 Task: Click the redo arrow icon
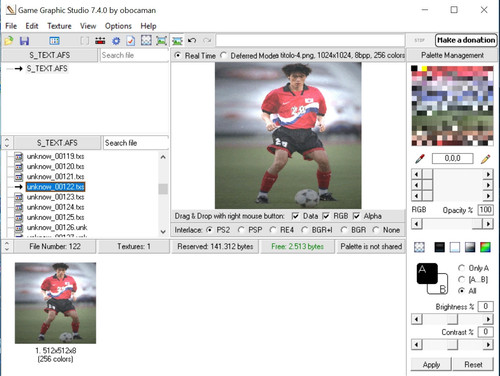pyautogui.click(x=207, y=40)
